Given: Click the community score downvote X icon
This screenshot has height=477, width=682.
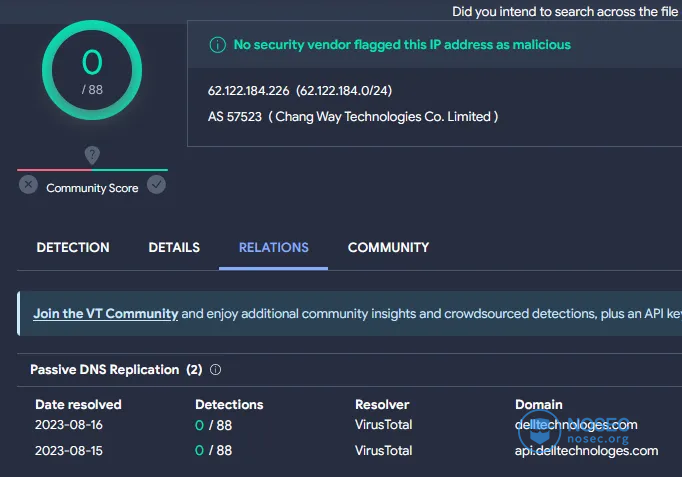Looking at the screenshot, I should coord(28,185).
